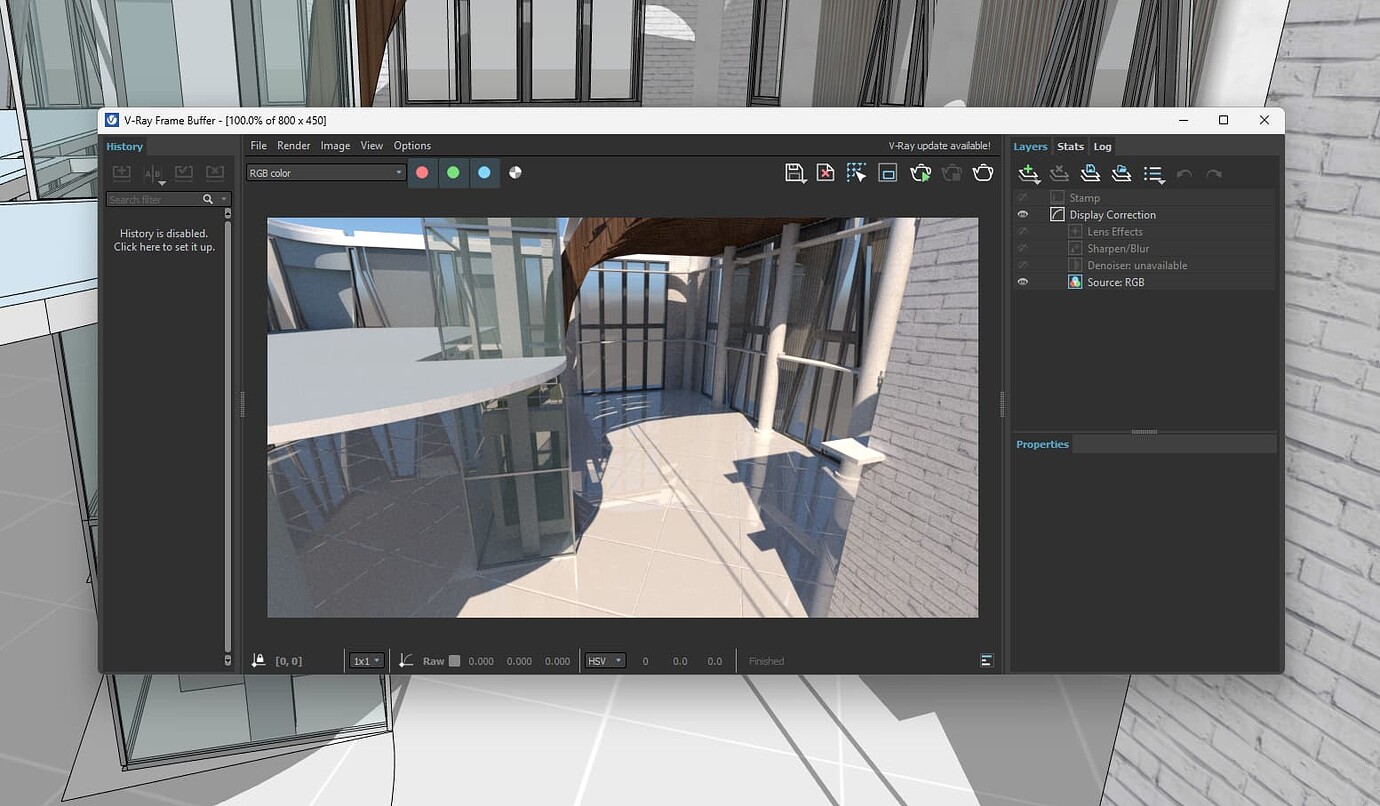Toggle visibility of Source: RGB layer

1022,281
